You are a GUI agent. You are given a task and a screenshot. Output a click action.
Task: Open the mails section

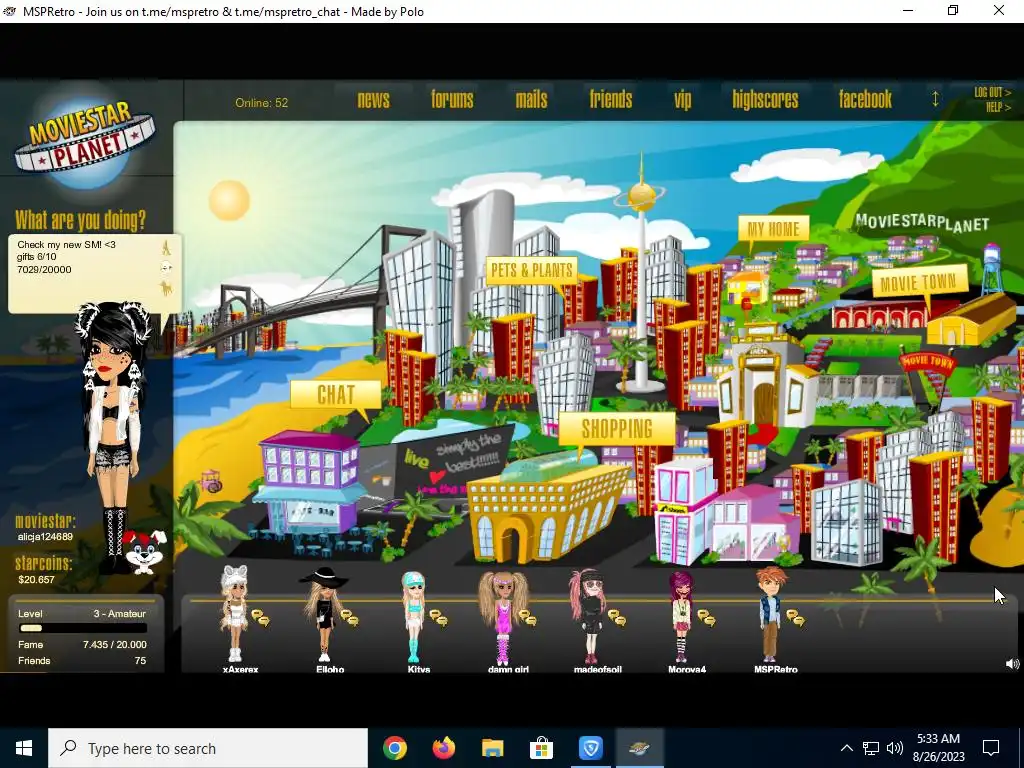531,99
